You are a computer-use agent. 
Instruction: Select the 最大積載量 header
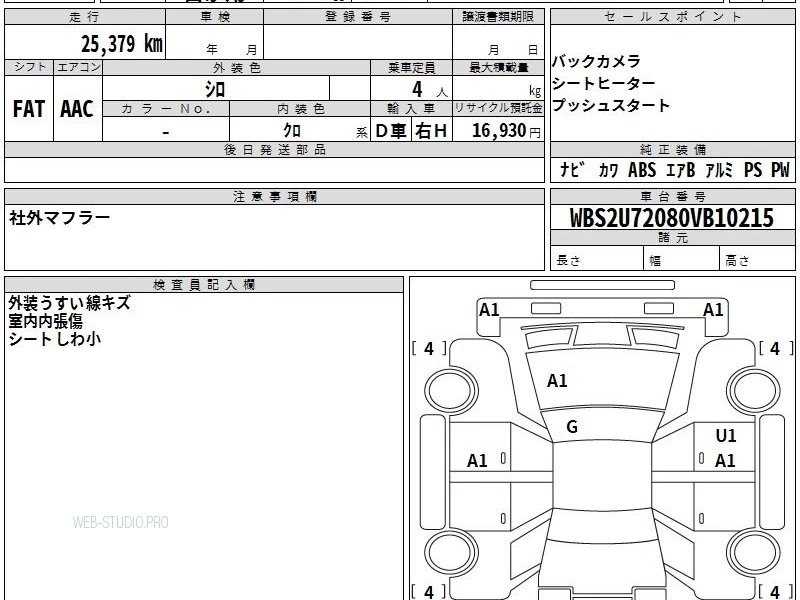click(498, 68)
